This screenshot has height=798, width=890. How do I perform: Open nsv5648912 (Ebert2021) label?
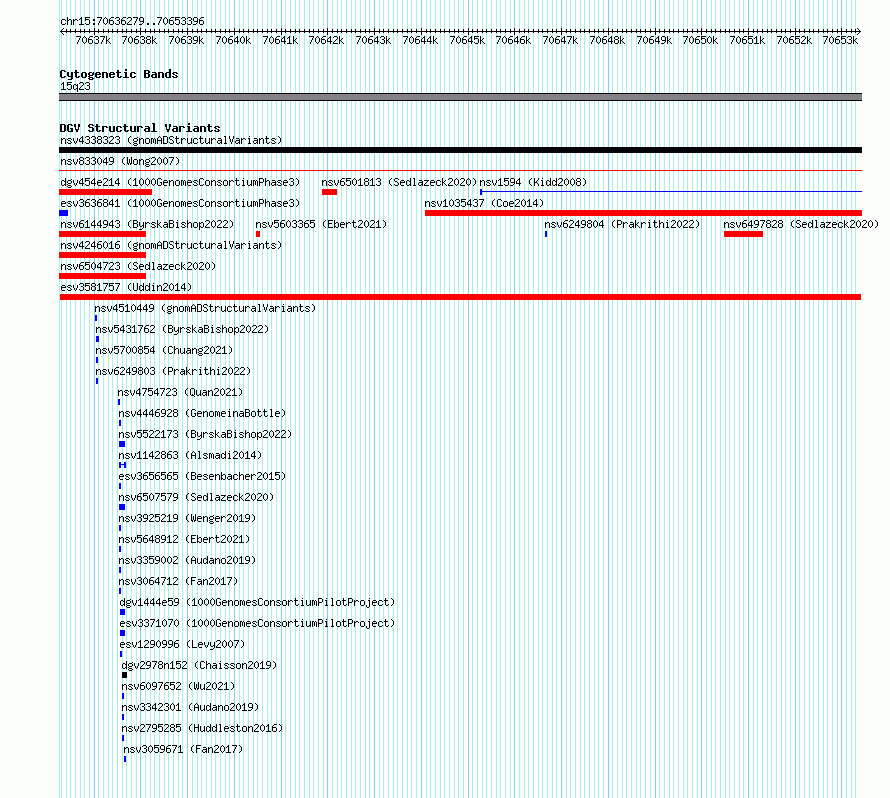[184, 539]
